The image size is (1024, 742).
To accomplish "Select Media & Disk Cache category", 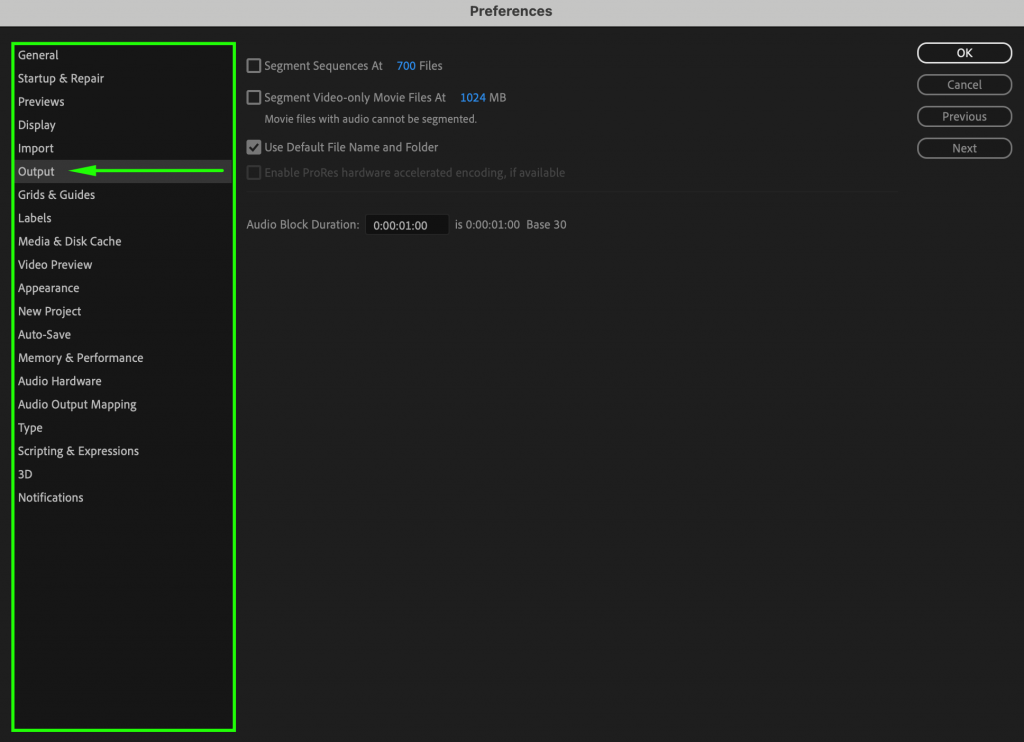I will pos(69,241).
